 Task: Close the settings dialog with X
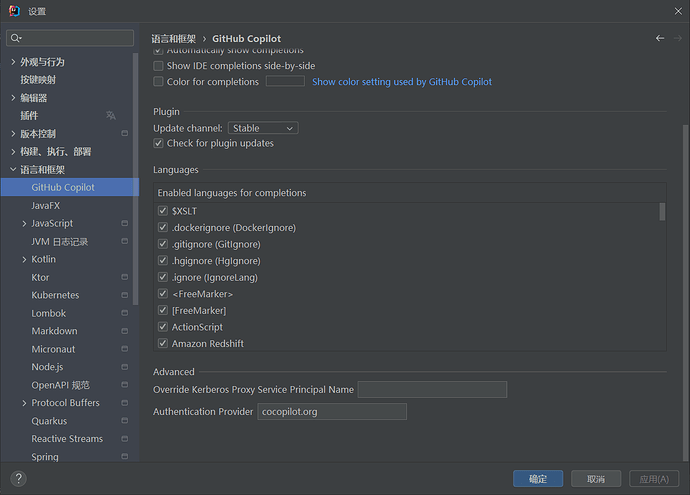678,11
